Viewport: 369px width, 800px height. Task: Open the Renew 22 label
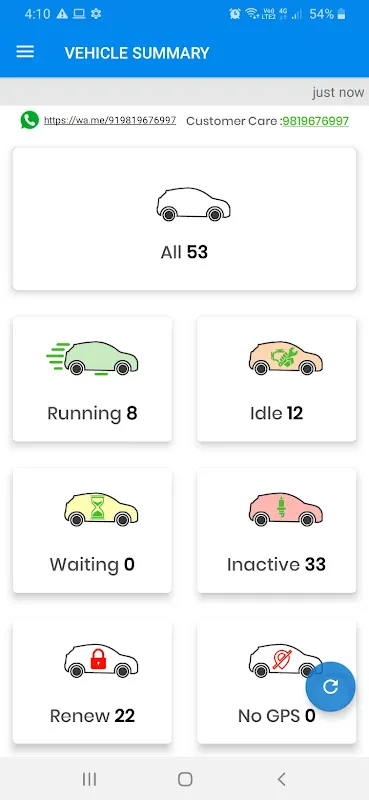92,716
